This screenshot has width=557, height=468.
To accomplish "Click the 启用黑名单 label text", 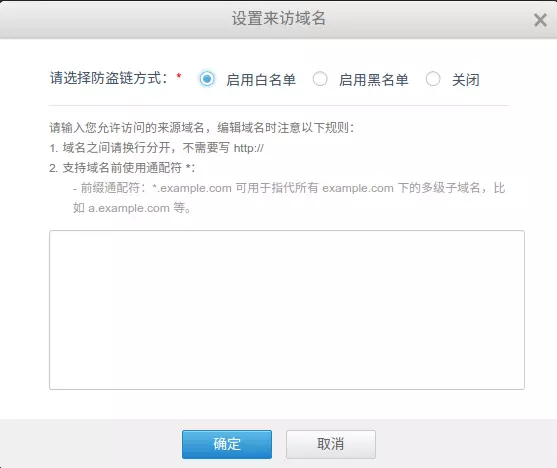I will tap(374, 80).
